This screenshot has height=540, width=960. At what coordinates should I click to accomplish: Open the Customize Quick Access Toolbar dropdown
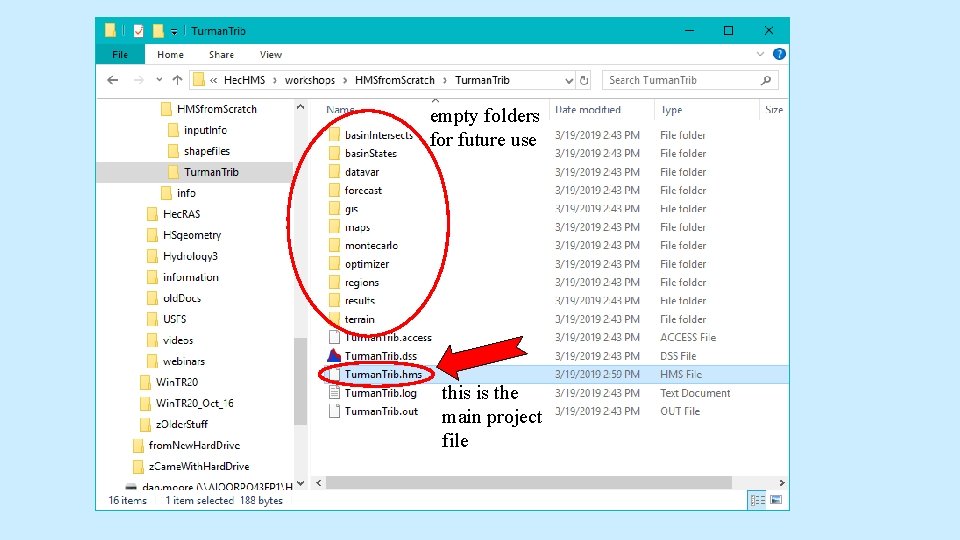pos(174,31)
